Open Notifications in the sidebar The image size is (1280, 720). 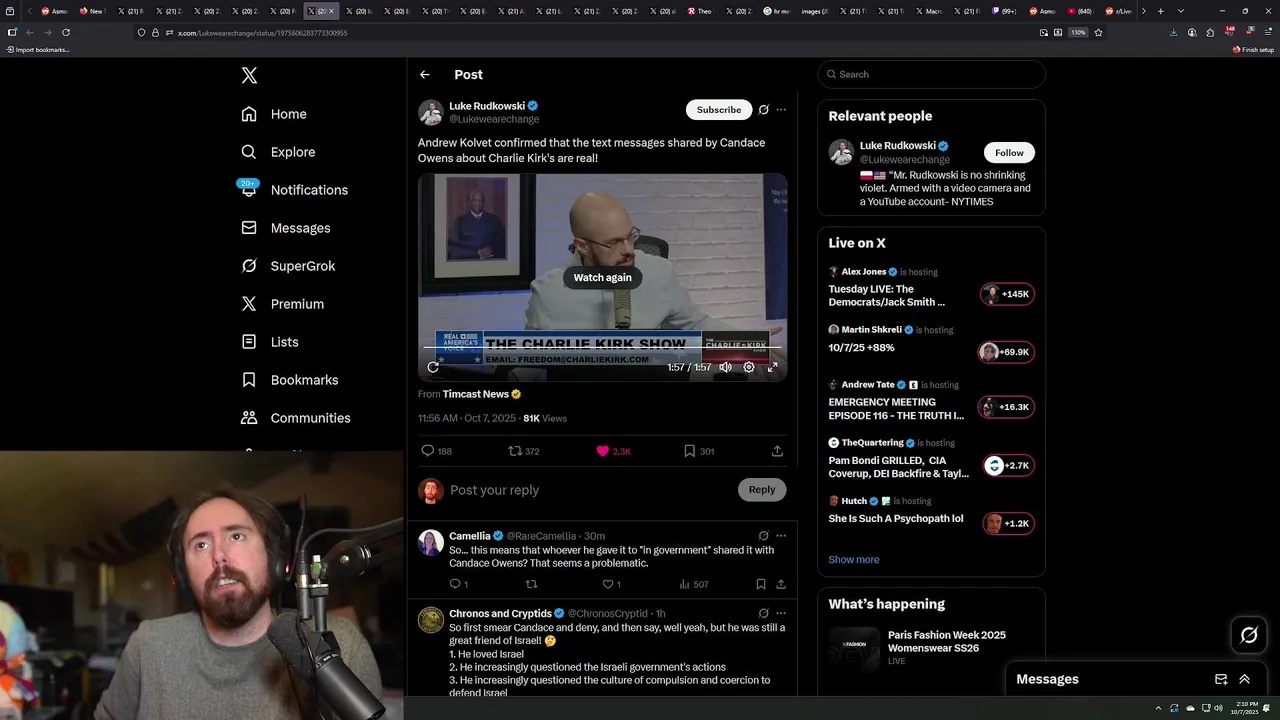294,190
